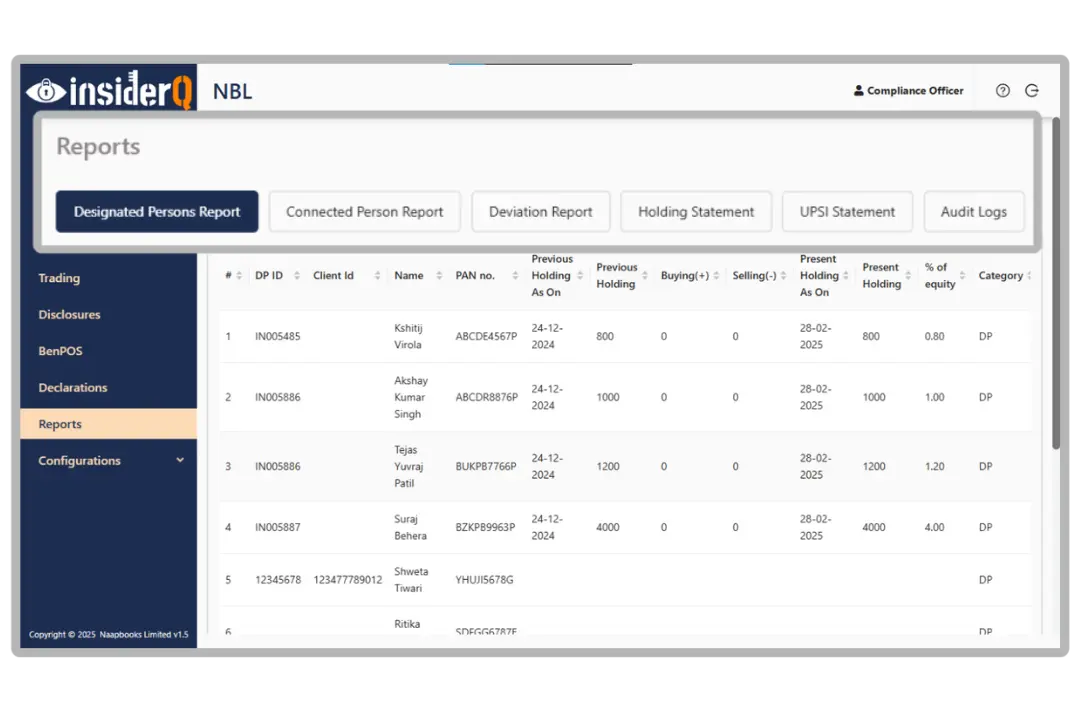Open the Audit Logs tab
Screen dimensions: 1080x712
coord(974,211)
